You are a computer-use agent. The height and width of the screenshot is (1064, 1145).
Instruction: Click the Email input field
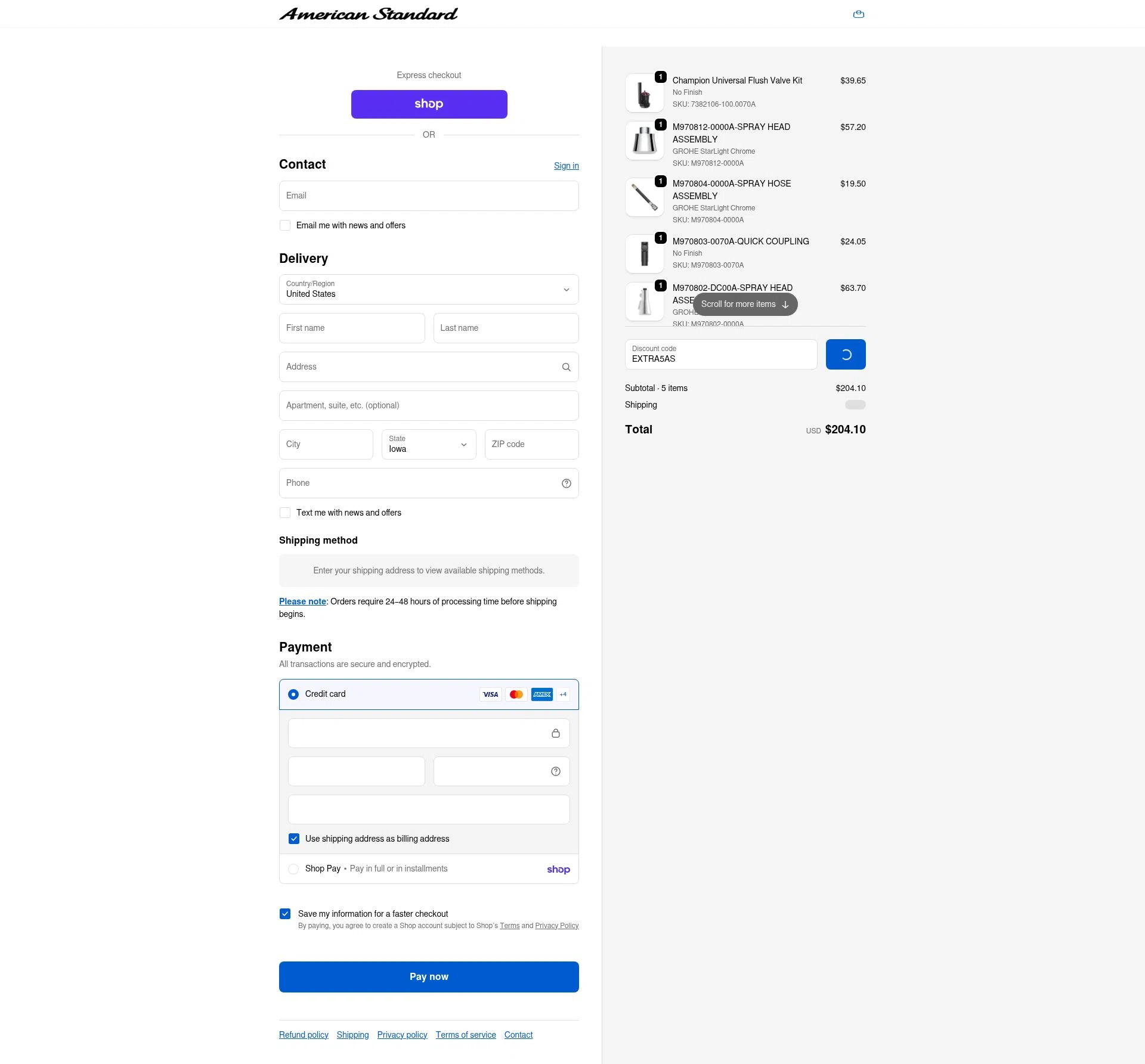[428, 196]
